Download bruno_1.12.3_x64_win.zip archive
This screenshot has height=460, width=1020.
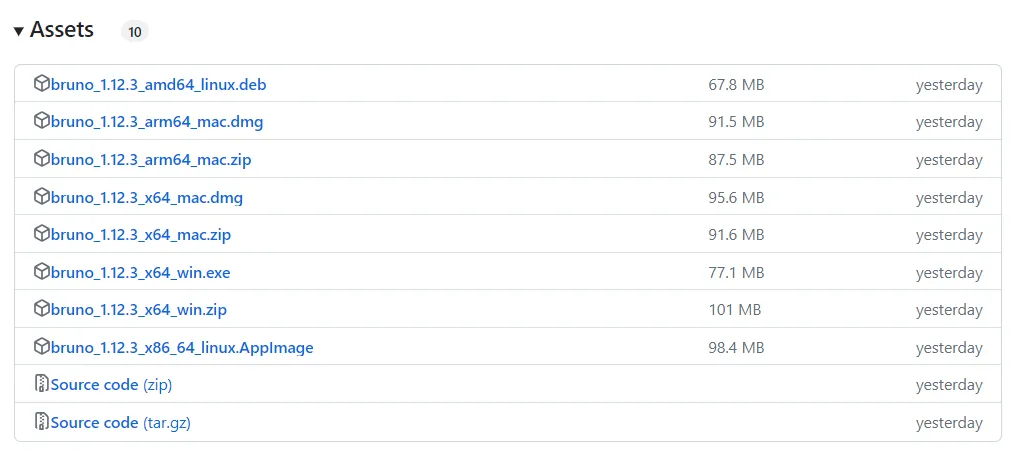point(139,310)
